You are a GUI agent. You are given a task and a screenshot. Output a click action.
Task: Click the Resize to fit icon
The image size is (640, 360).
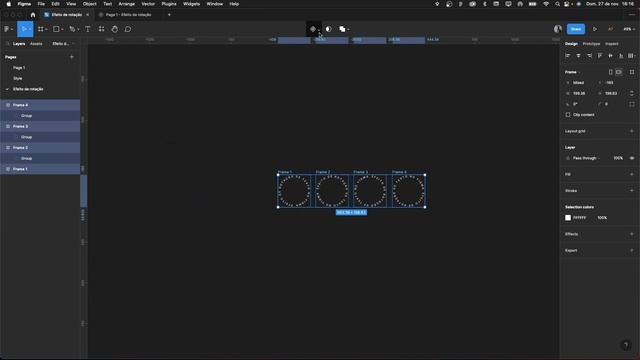[x=632, y=72]
